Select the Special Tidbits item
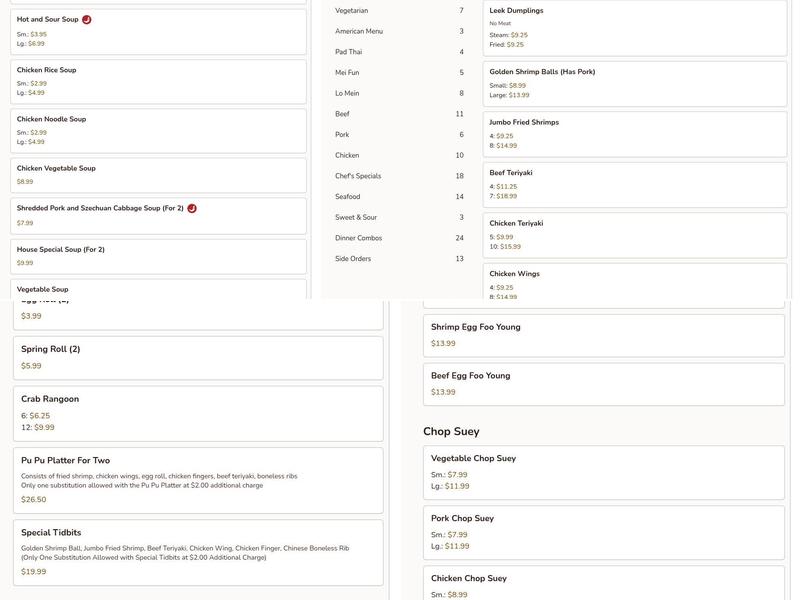This screenshot has height=600, width=800. [197, 552]
